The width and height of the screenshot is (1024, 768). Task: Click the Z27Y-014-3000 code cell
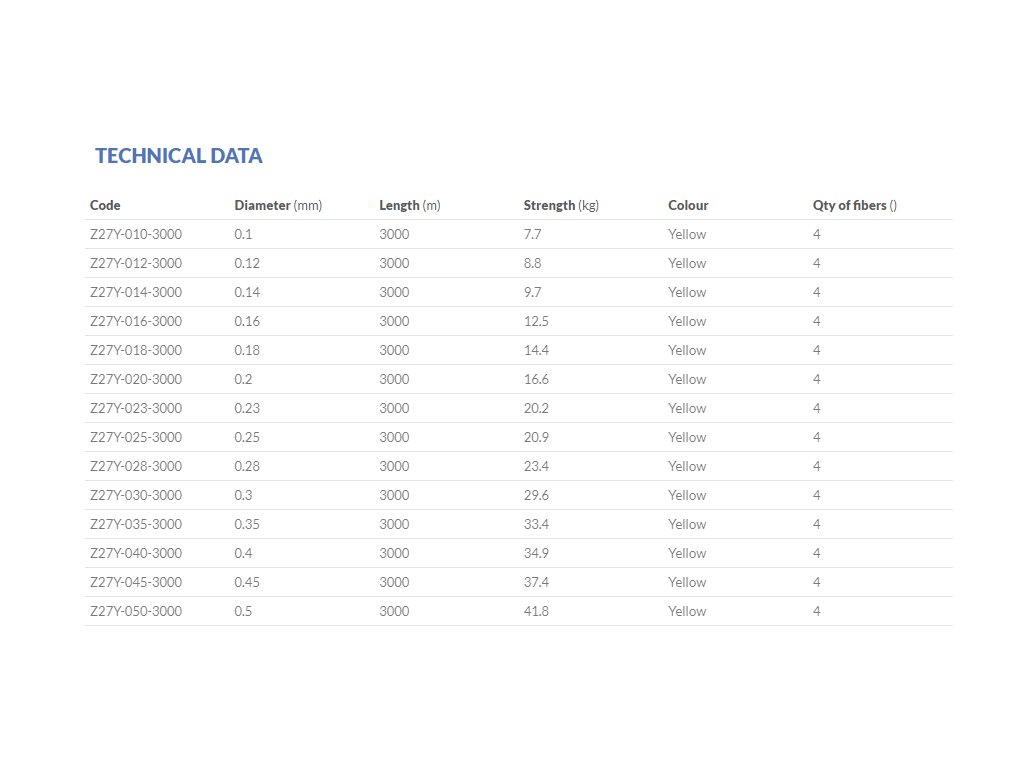tap(136, 292)
